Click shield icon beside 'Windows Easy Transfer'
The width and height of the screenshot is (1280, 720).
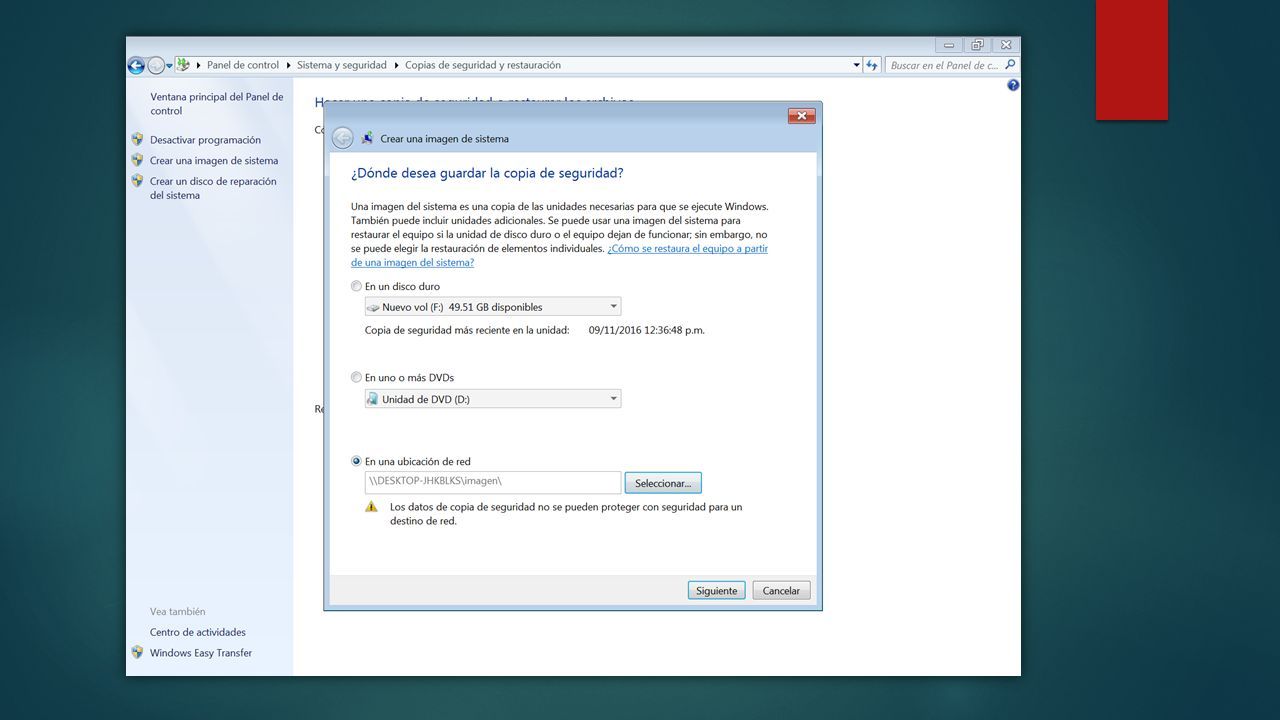[137, 652]
